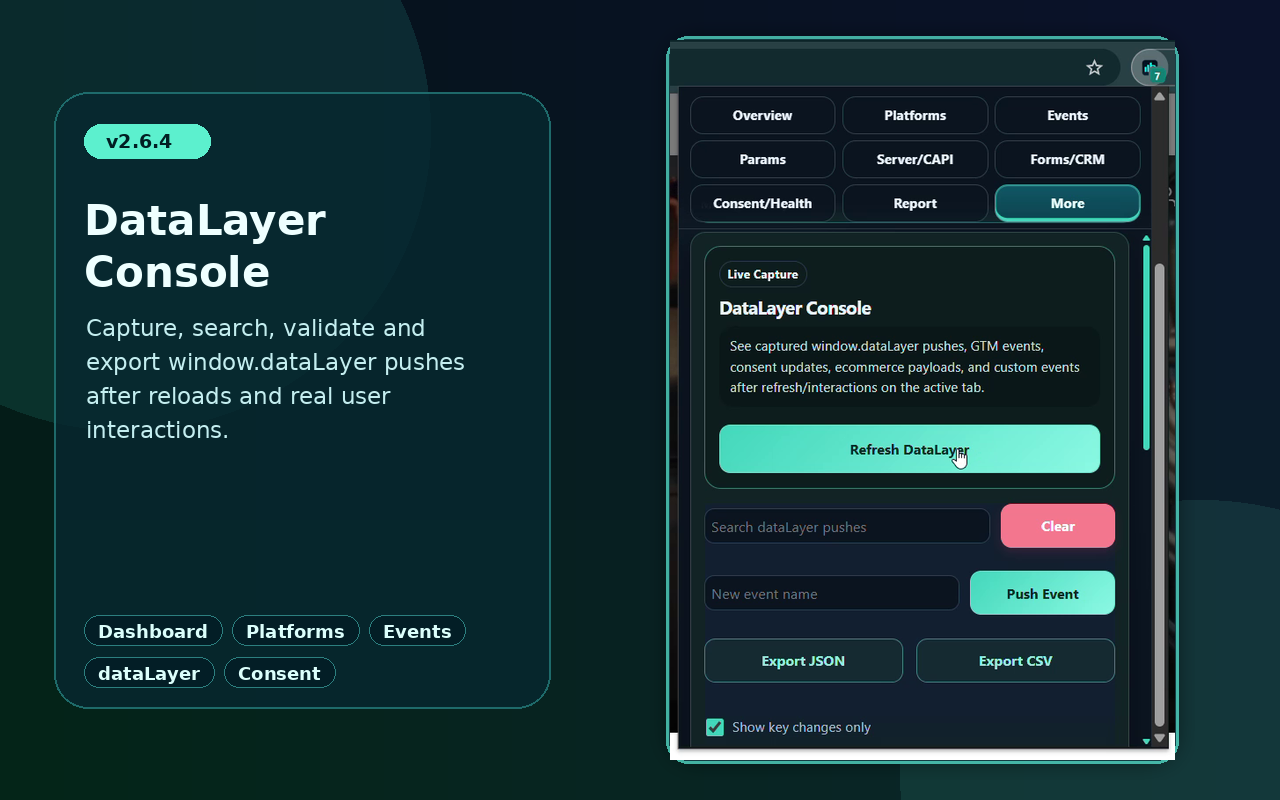This screenshot has width=1280, height=800.
Task: Click the bookmark star icon
Action: click(1094, 68)
